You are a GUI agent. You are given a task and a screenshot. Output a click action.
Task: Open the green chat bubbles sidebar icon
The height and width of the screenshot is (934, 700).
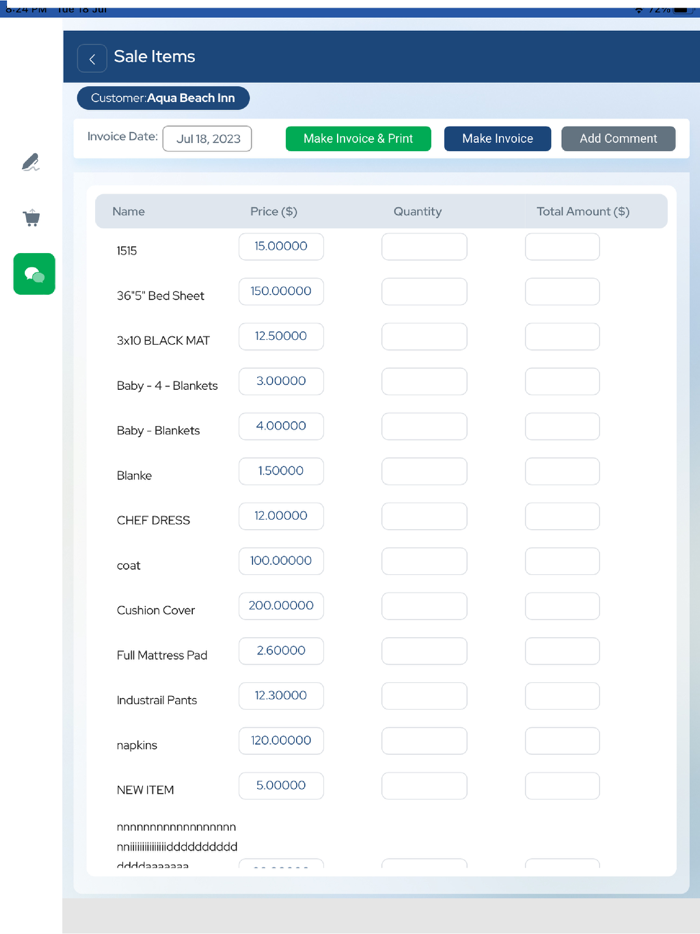[34, 274]
